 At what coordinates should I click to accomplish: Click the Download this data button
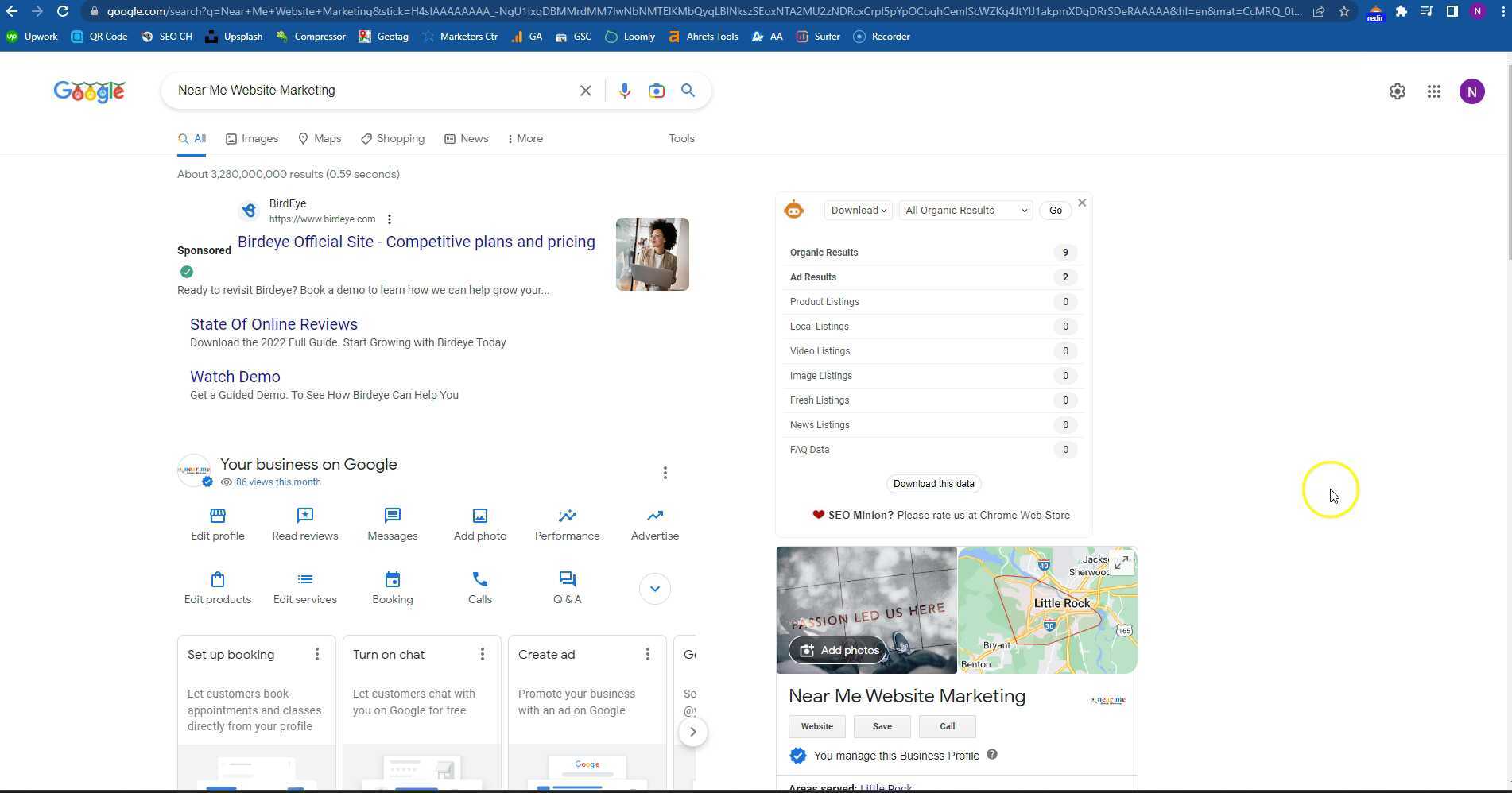tap(933, 484)
